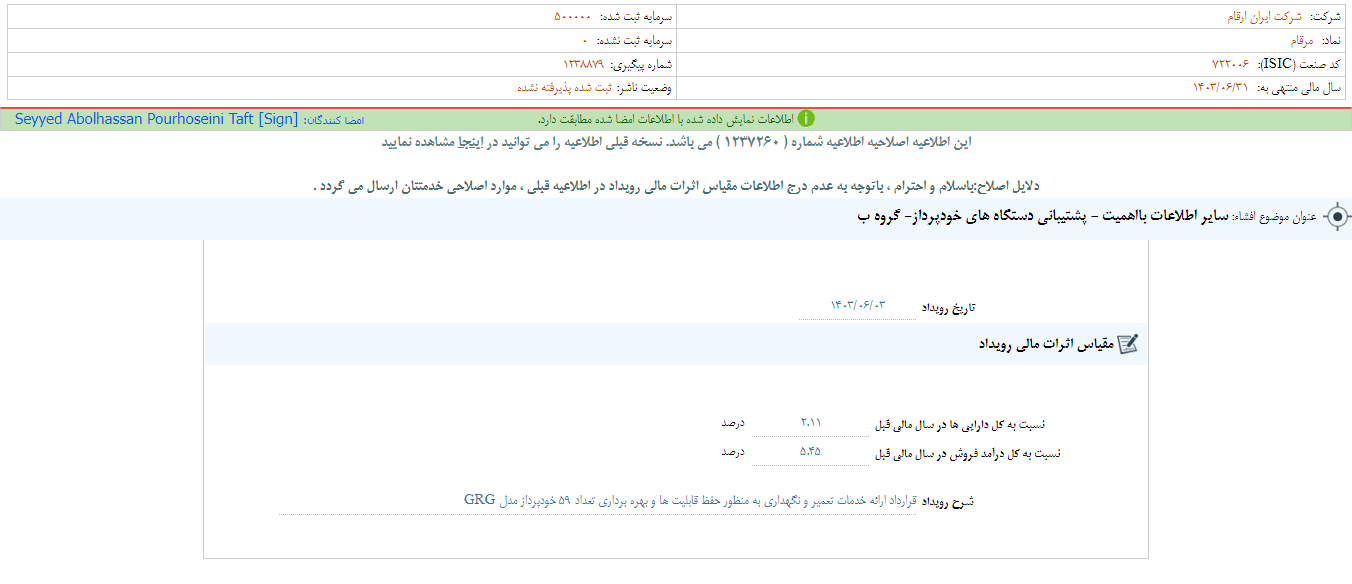
Task: Select the sales revenue ratio field 5.45
Action: point(810,452)
